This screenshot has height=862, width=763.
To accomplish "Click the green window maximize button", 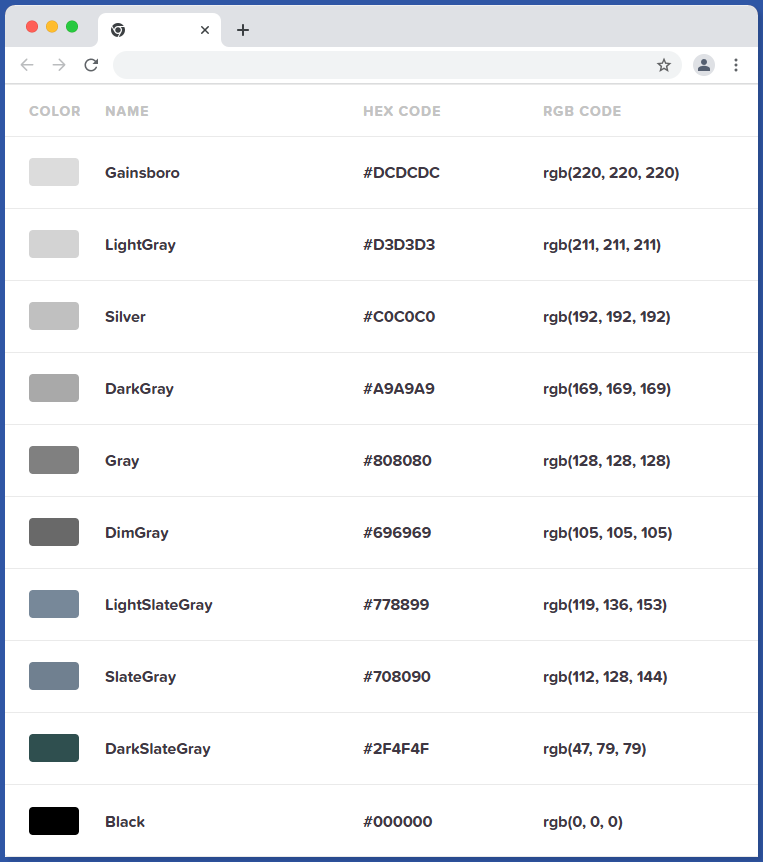I will coord(72,26).
